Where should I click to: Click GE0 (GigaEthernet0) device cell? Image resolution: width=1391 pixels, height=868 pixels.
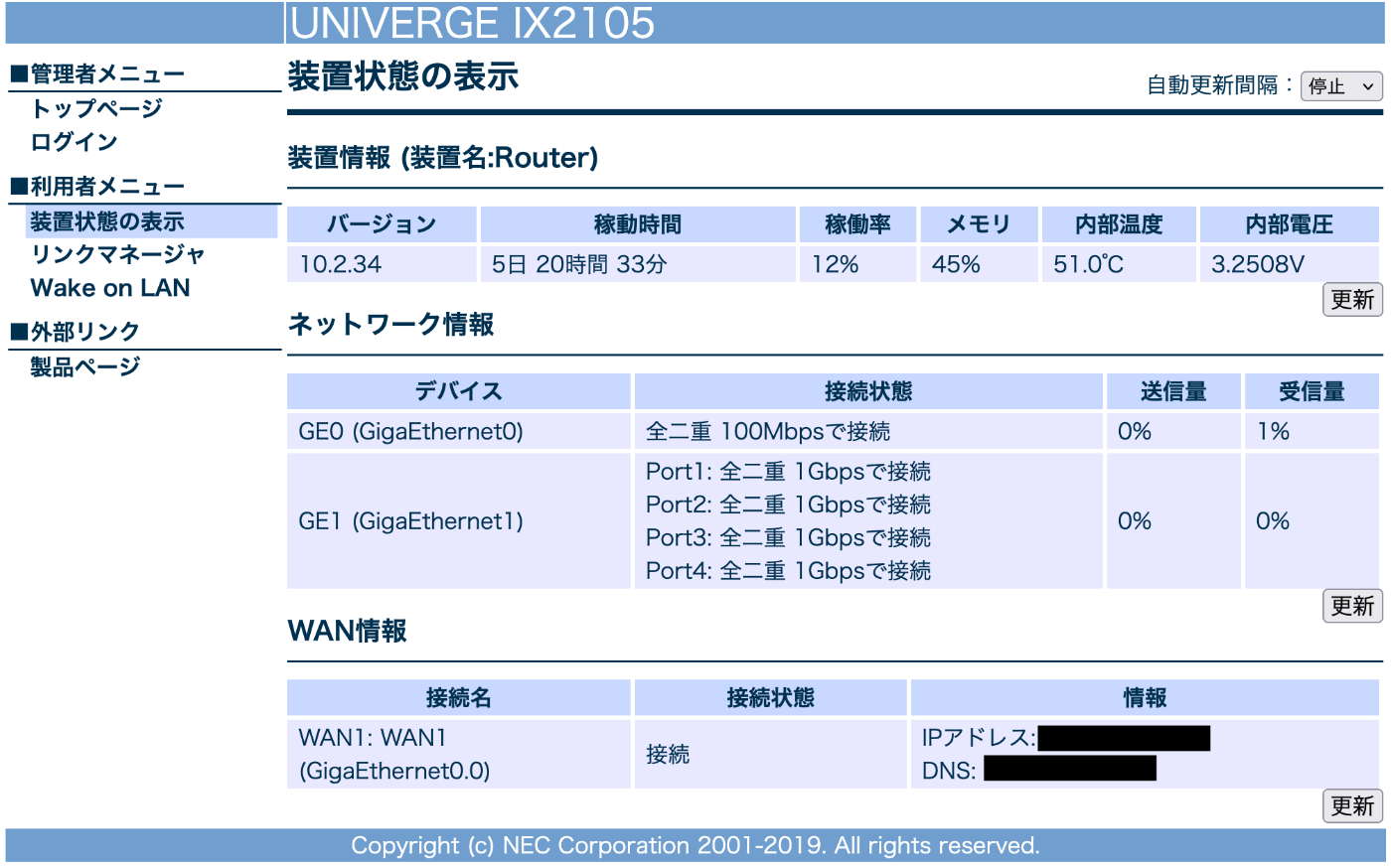tap(459, 432)
